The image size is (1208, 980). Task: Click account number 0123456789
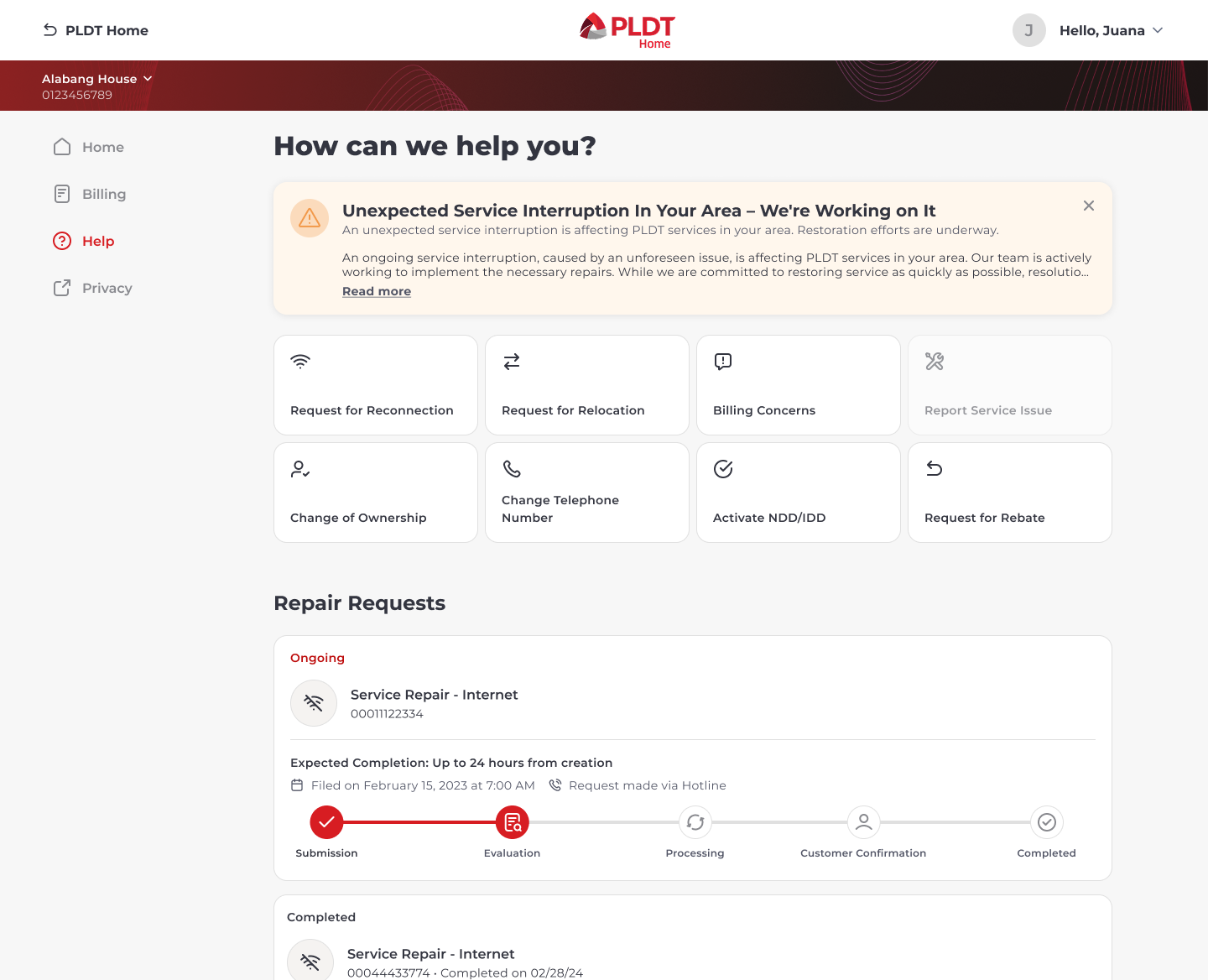coord(77,95)
